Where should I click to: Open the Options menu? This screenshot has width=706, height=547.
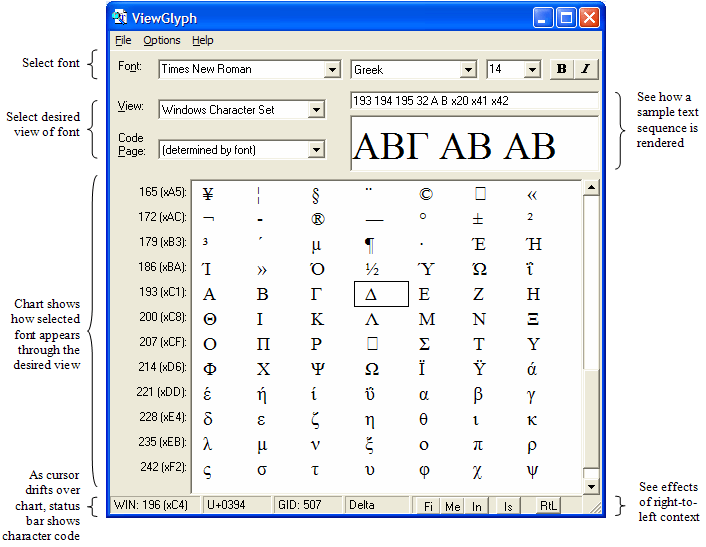(x=162, y=40)
